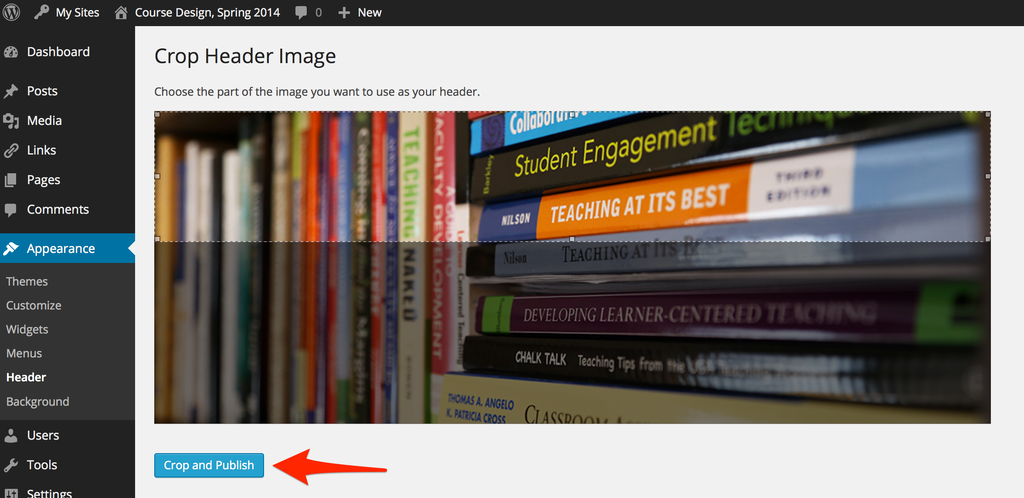This screenshot has height=498, width=1024.
Task: Click the Tools wrench icon
Action: (x=11, y=465)
